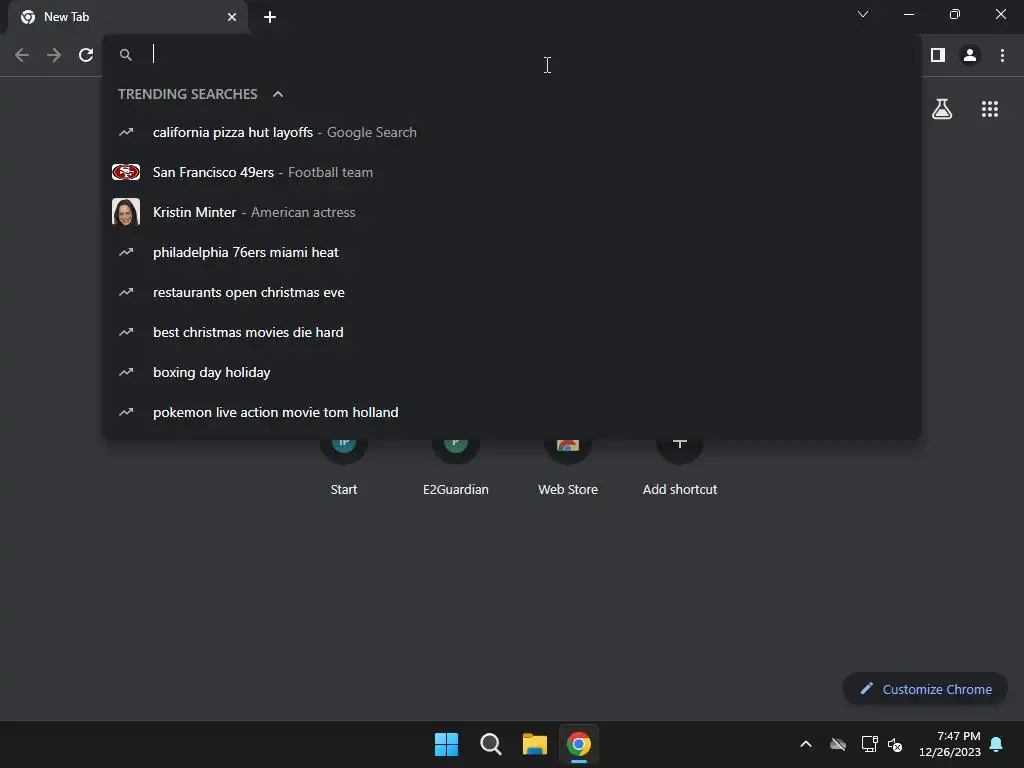This screenshot has width=1024, height=768.
Task: Click the 49ers team logo thumbnail
Action: click(126, 172)
